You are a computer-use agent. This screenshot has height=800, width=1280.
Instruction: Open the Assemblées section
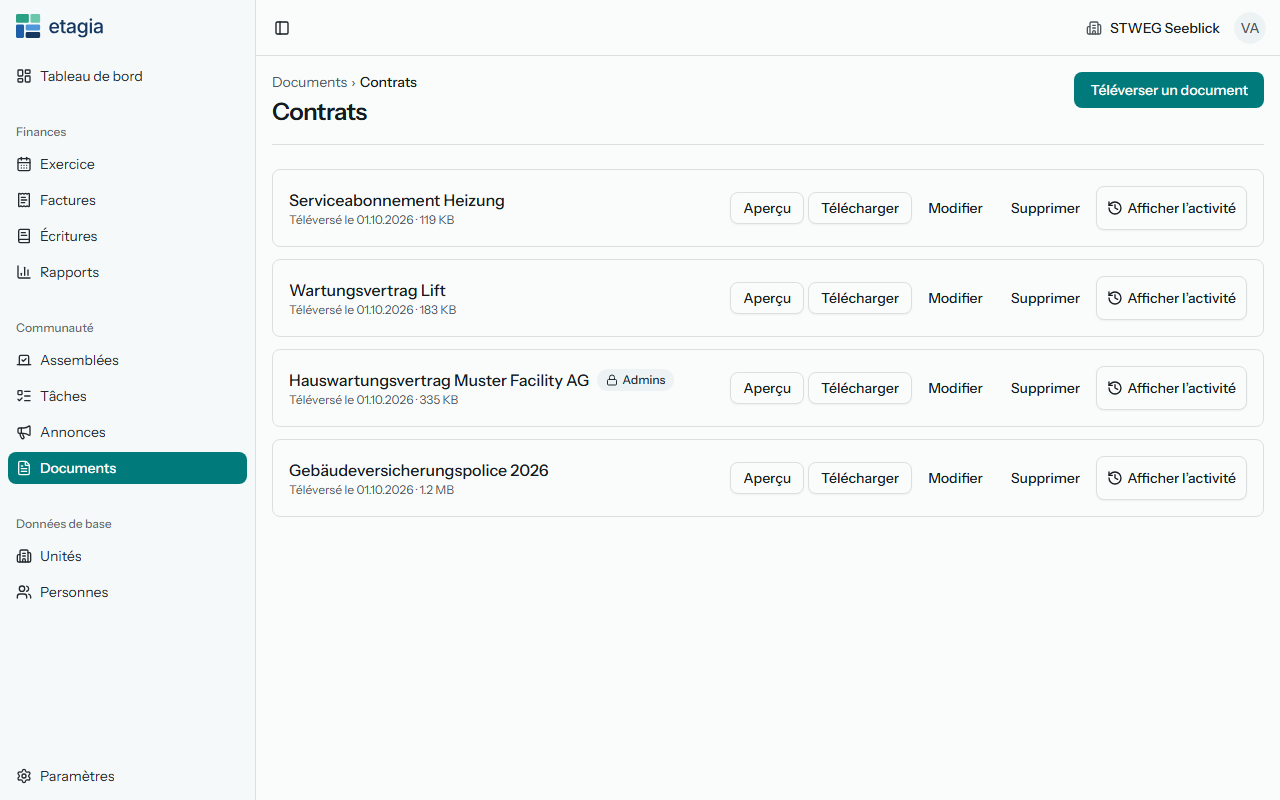(127, 360)
